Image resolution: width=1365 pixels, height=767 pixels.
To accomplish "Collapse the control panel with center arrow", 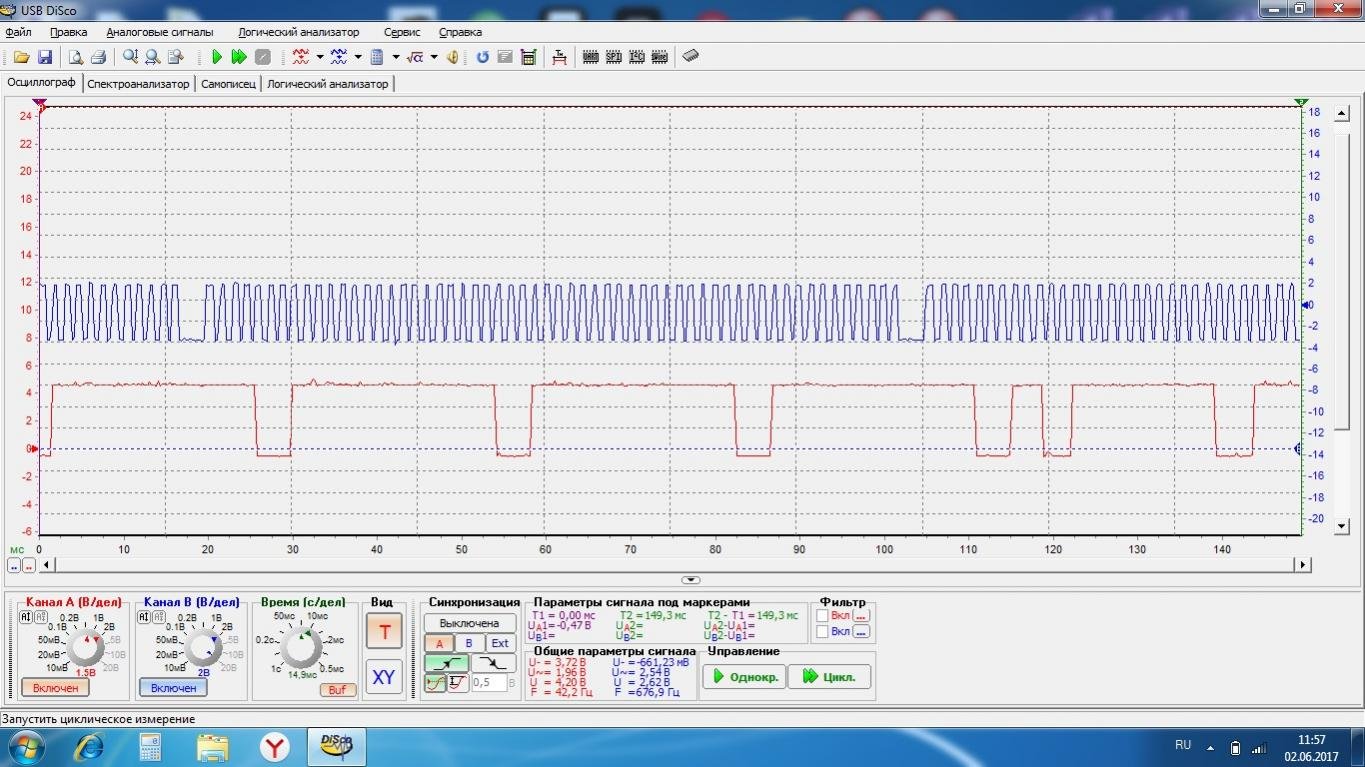I will click(x=691, y=580).
